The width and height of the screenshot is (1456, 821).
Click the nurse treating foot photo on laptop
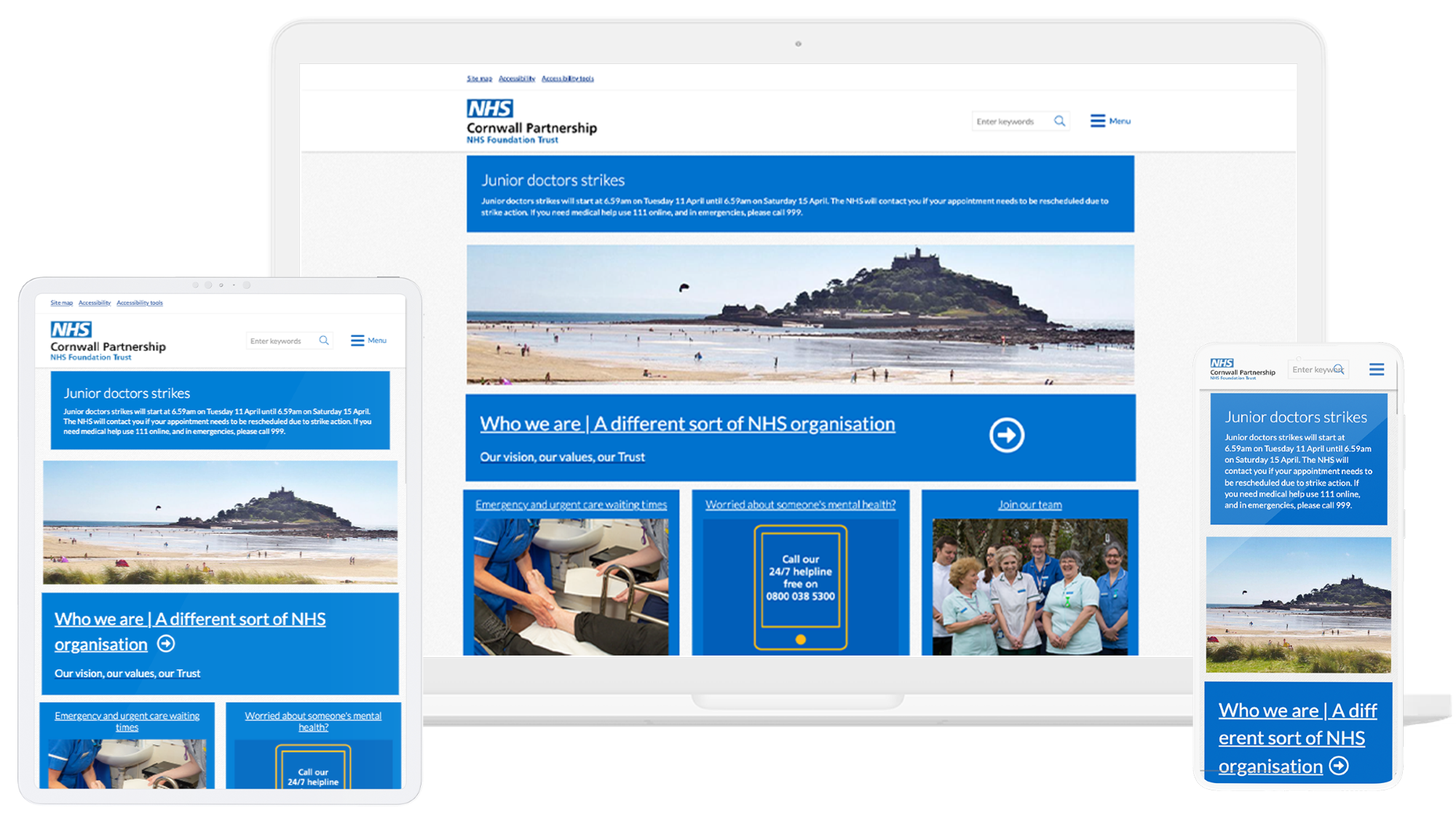pyautogui.click(x=571, y=587)
